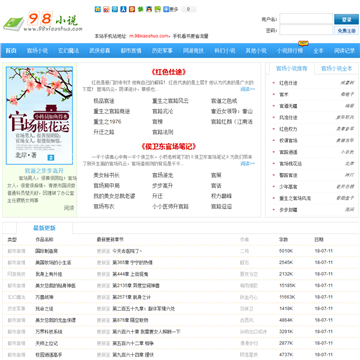
Task: Focus the 用户名 input field
Action: [x=306, y=19]
